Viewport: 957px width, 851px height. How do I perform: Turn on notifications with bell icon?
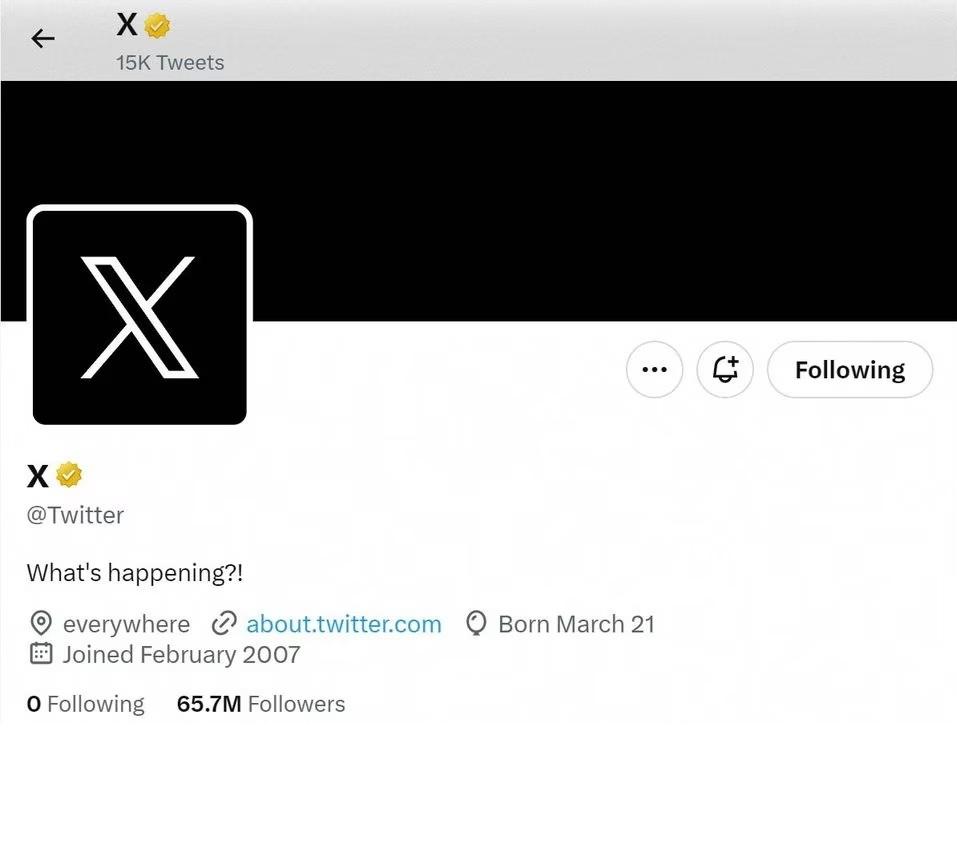(725, 370)
